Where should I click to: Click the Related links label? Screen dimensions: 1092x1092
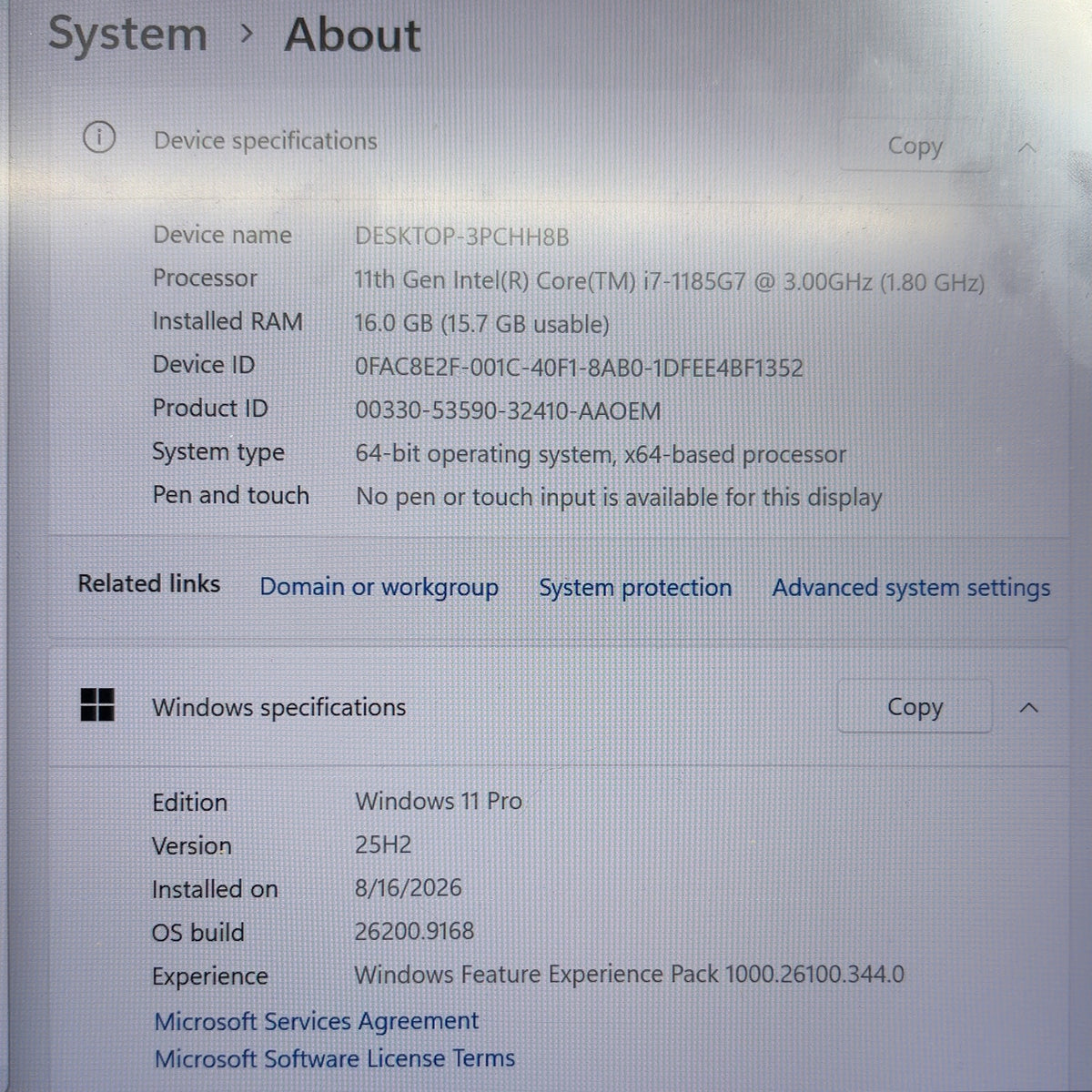(x=149, y=583)
